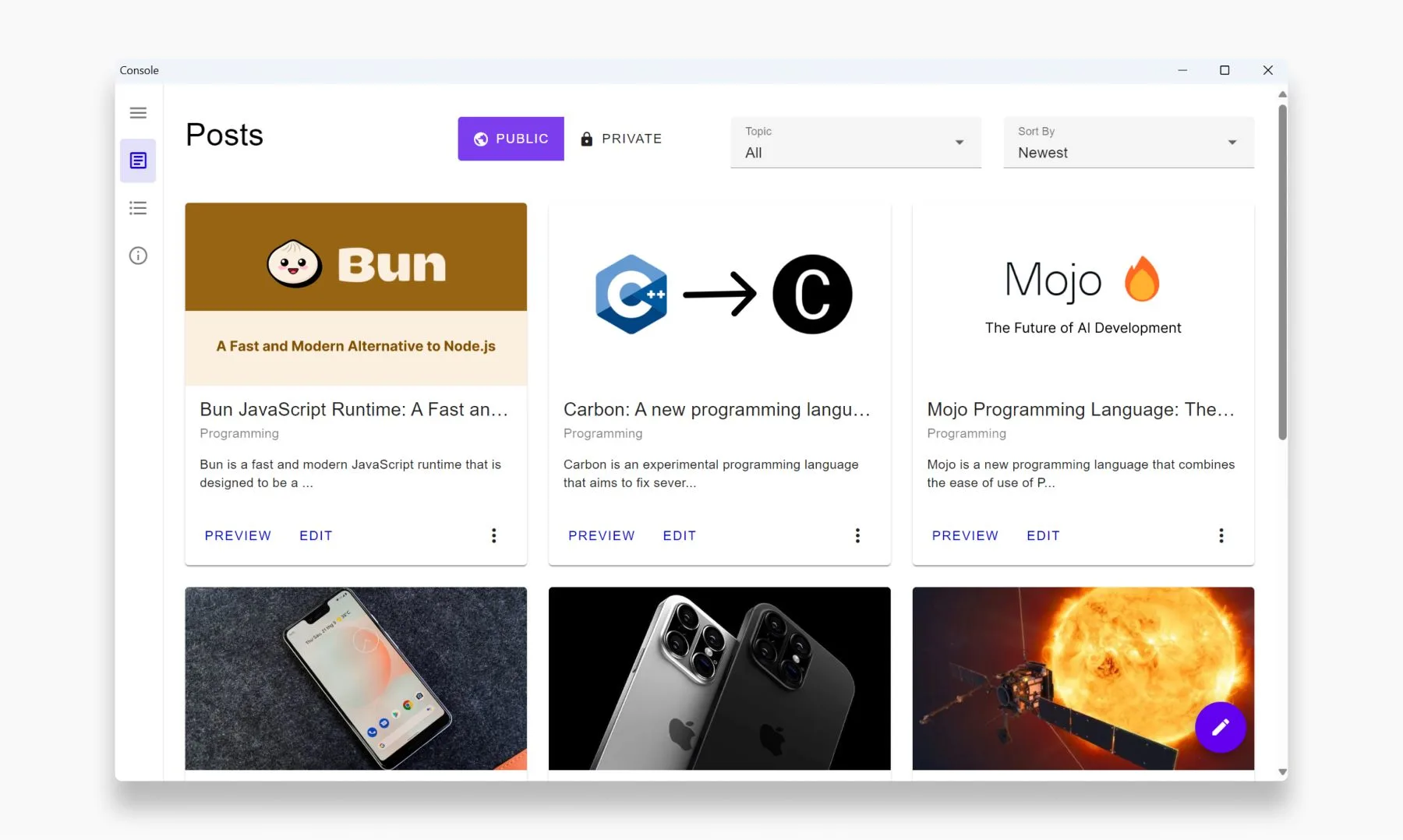Open more options on Carbon post card
The height and width of the screenshot is (840, 1403).
point(857,535)
